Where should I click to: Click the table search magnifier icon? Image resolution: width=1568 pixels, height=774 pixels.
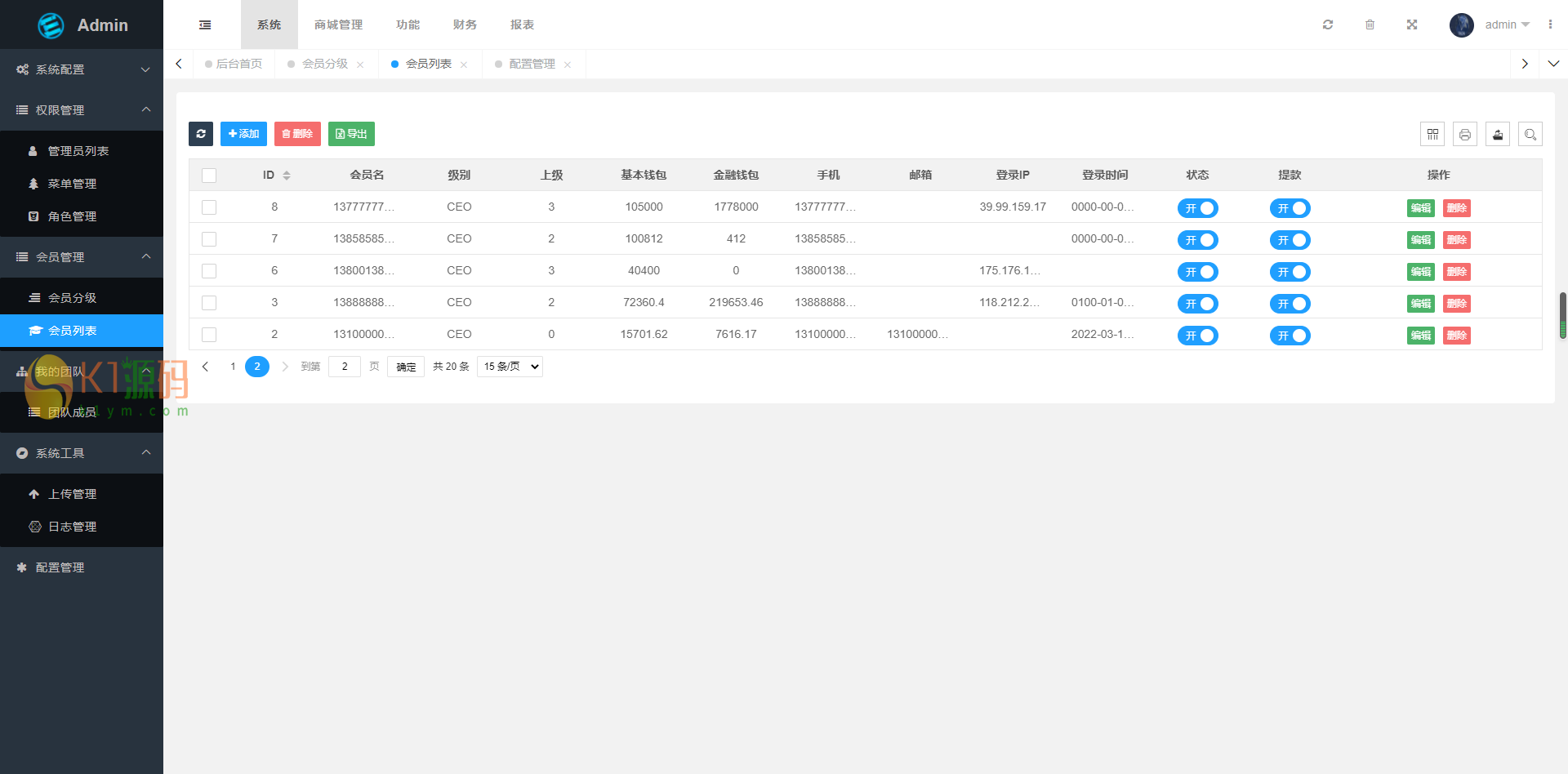tap(1530, 134)
